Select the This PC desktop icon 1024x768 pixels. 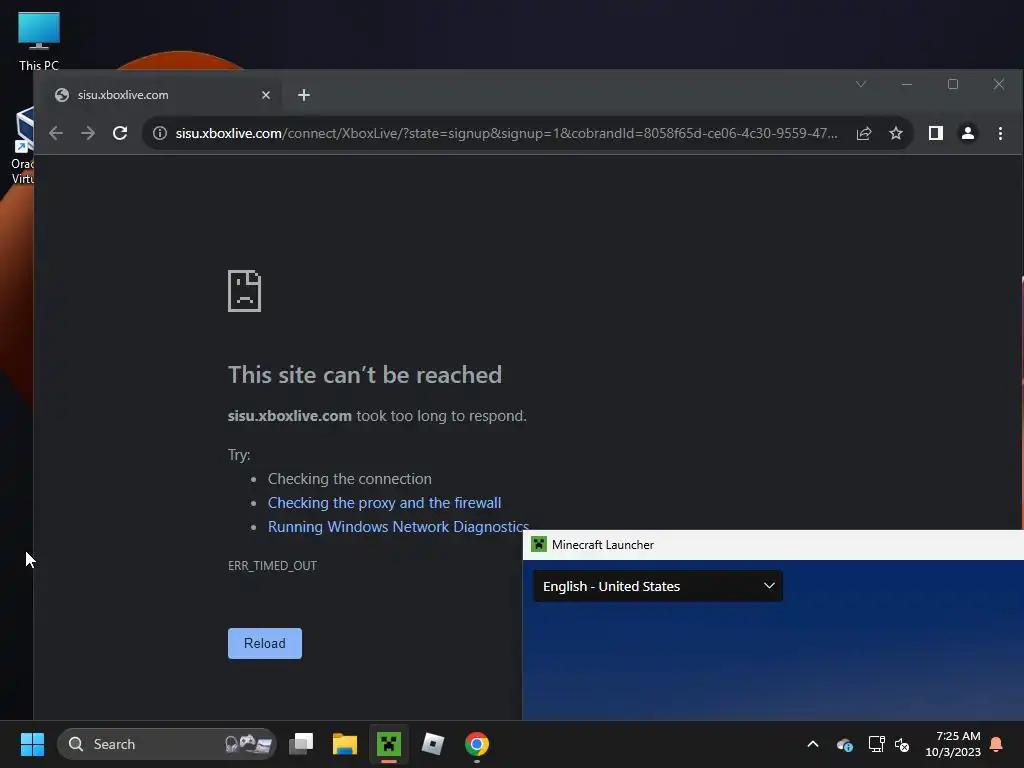click(39, 41)
